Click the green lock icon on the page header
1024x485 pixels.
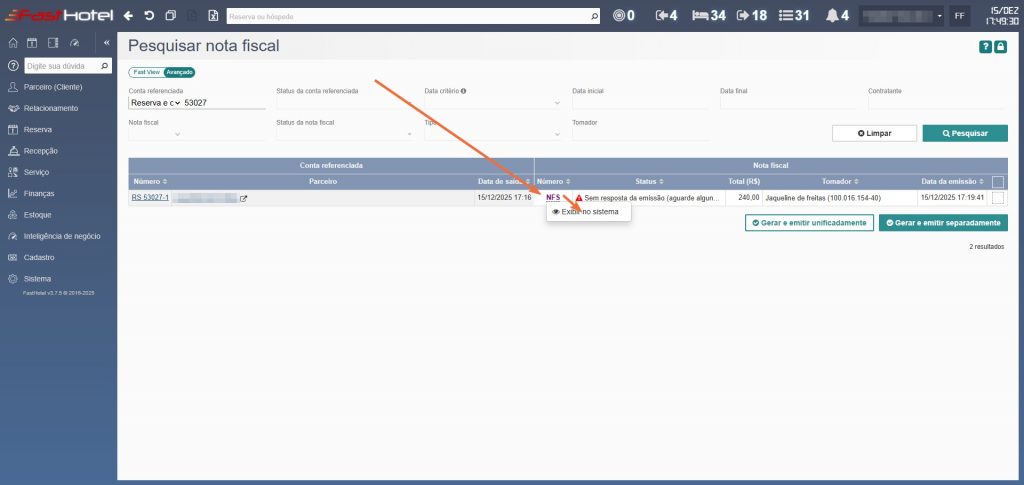click(x=1001, y=47)
